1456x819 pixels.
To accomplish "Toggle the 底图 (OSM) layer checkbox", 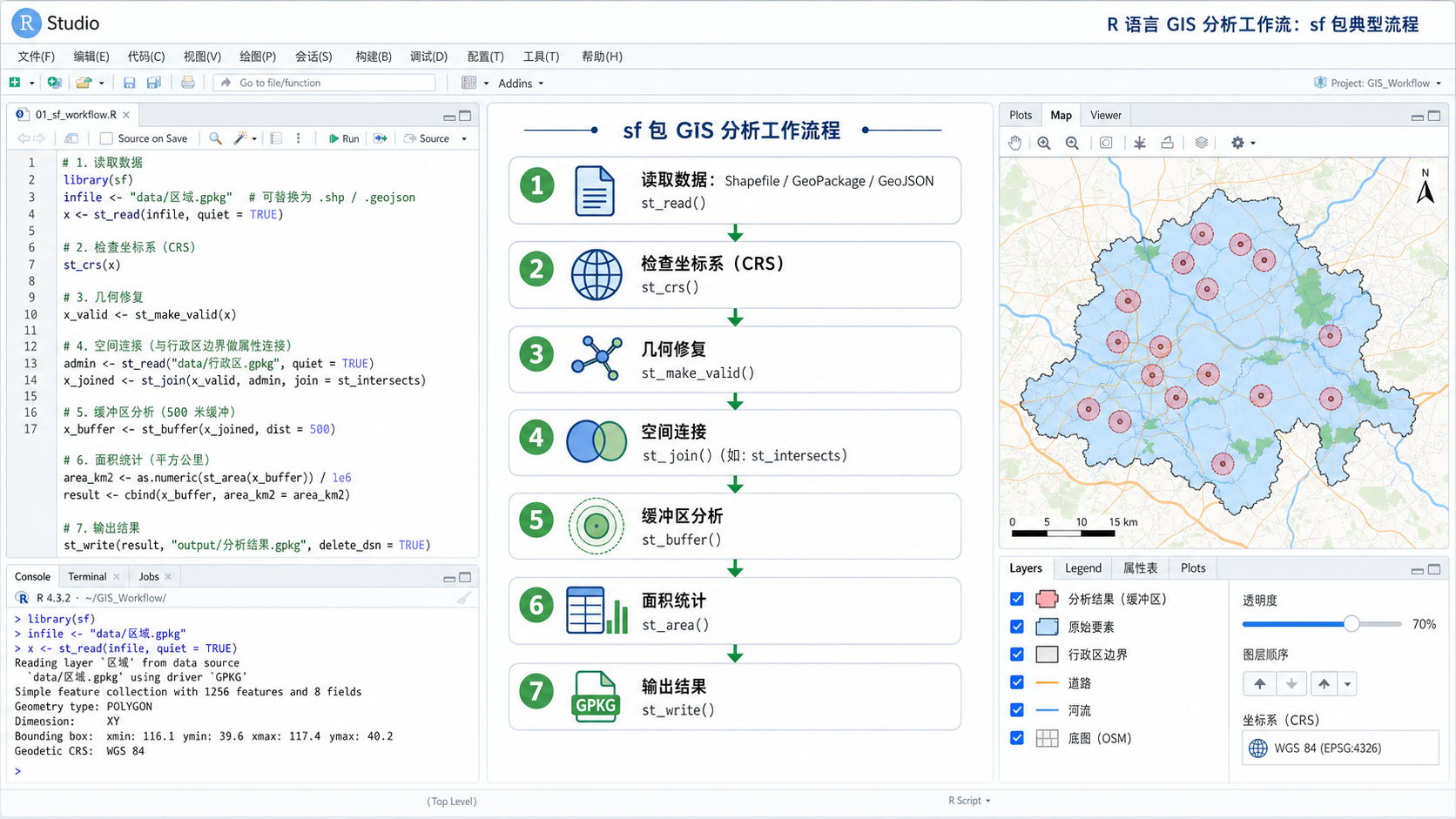I will [x=1016, y=738].
